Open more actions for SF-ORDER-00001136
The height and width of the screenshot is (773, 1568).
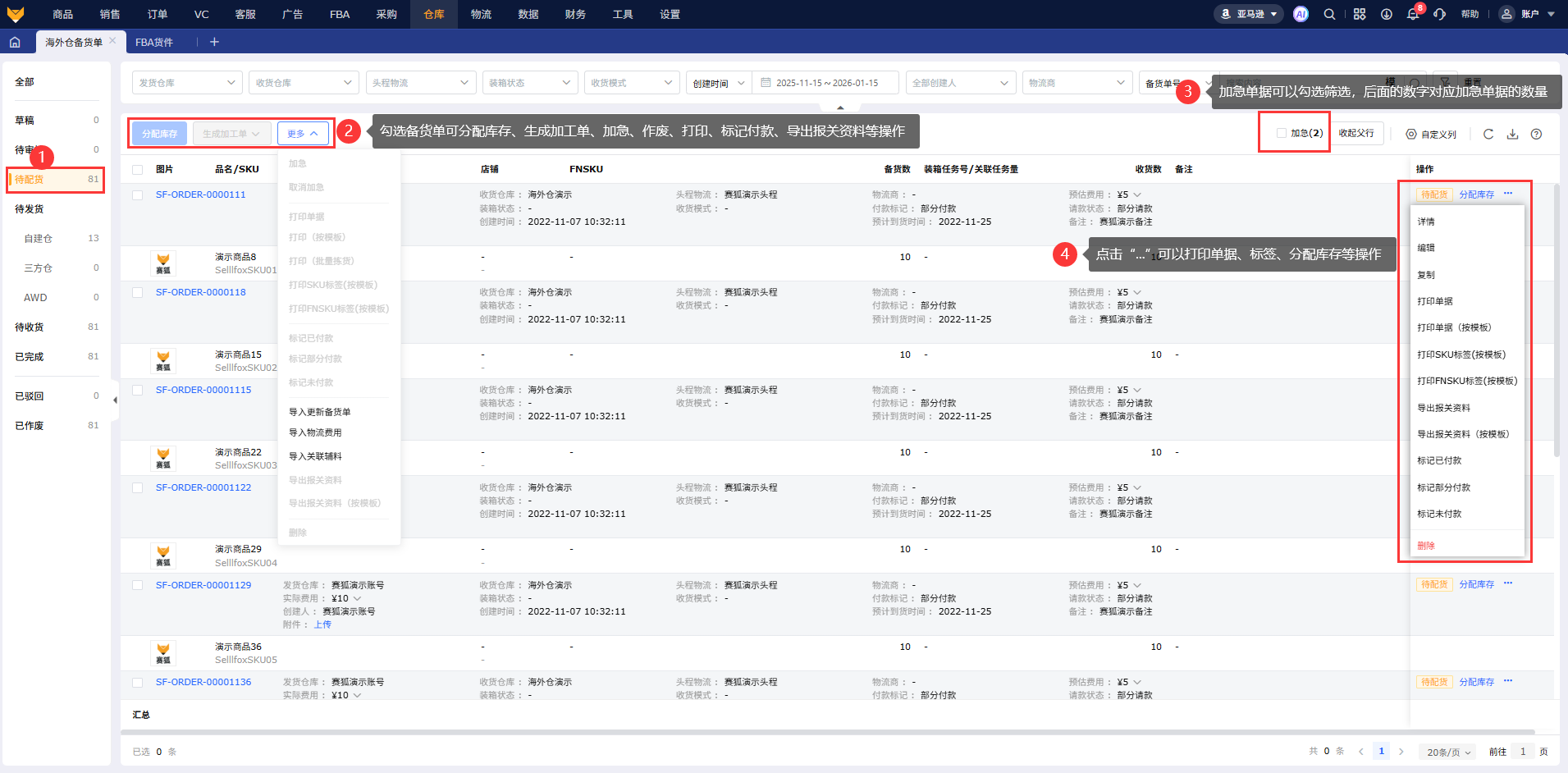point(1508,681)
